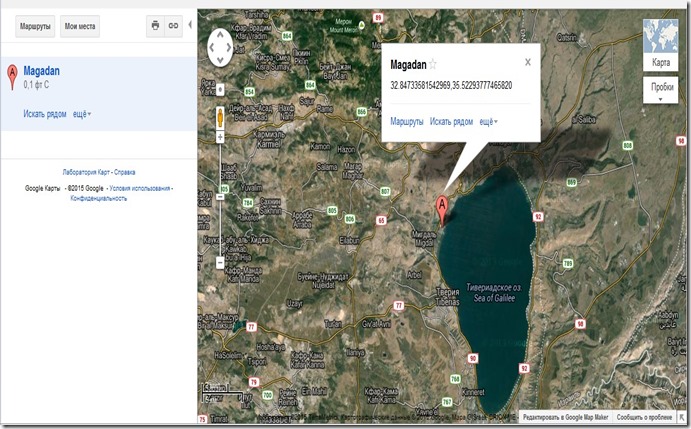Image resolution: width=691 pixels, height=429 pixels.
Task: Collapse the side panel arrow
Action: point(190,25)
